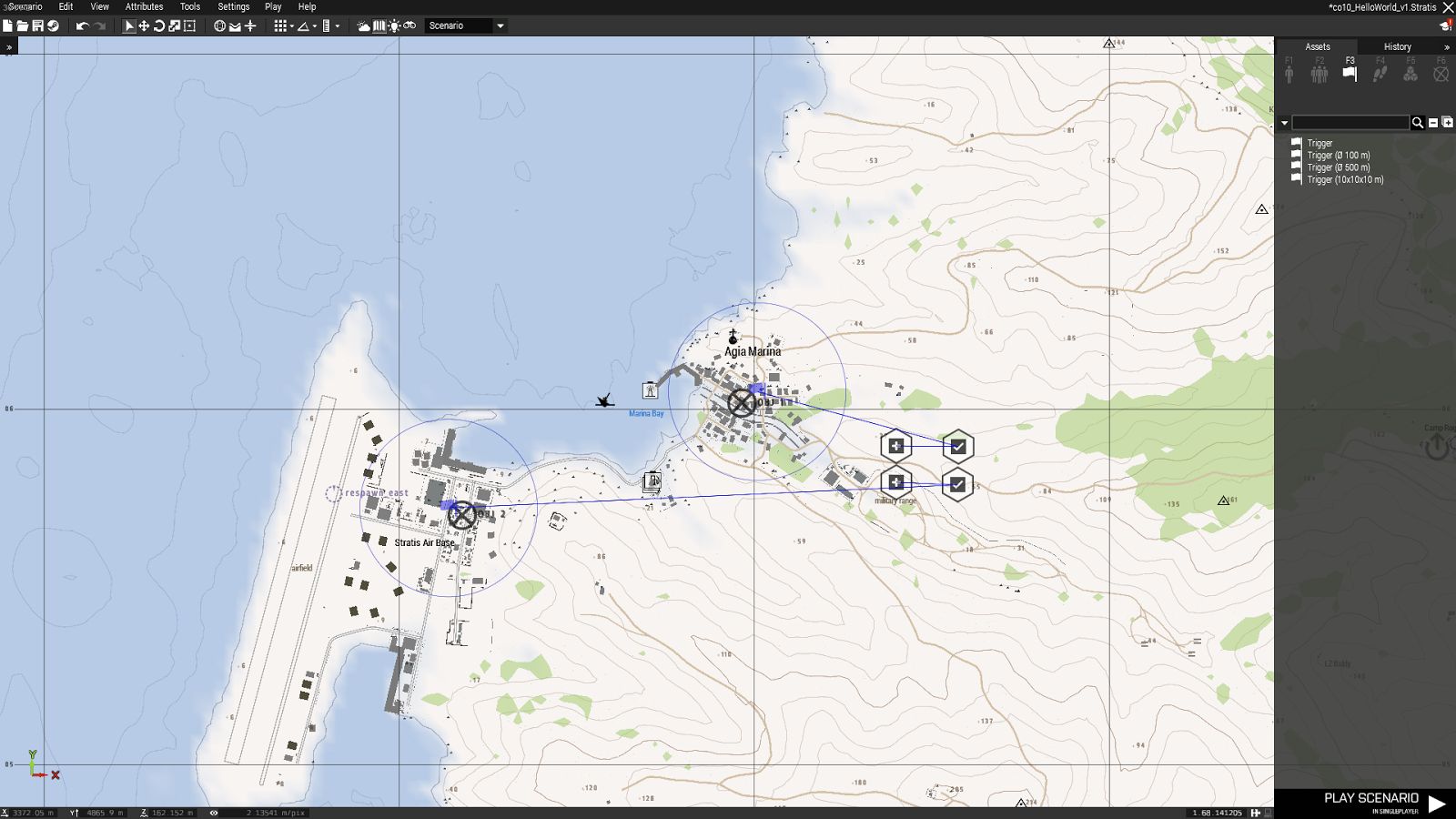Open the asset filter dropdown arrow
Screen dimensions: 1456x819
tap(1284, 123)
